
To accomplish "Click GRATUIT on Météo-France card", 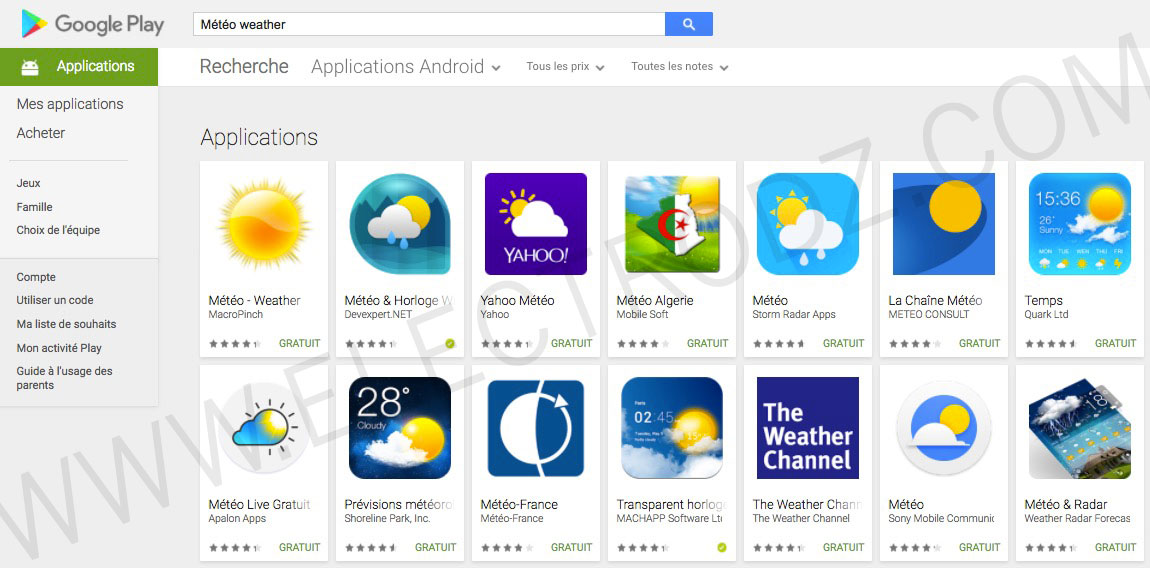I will 571,547.
